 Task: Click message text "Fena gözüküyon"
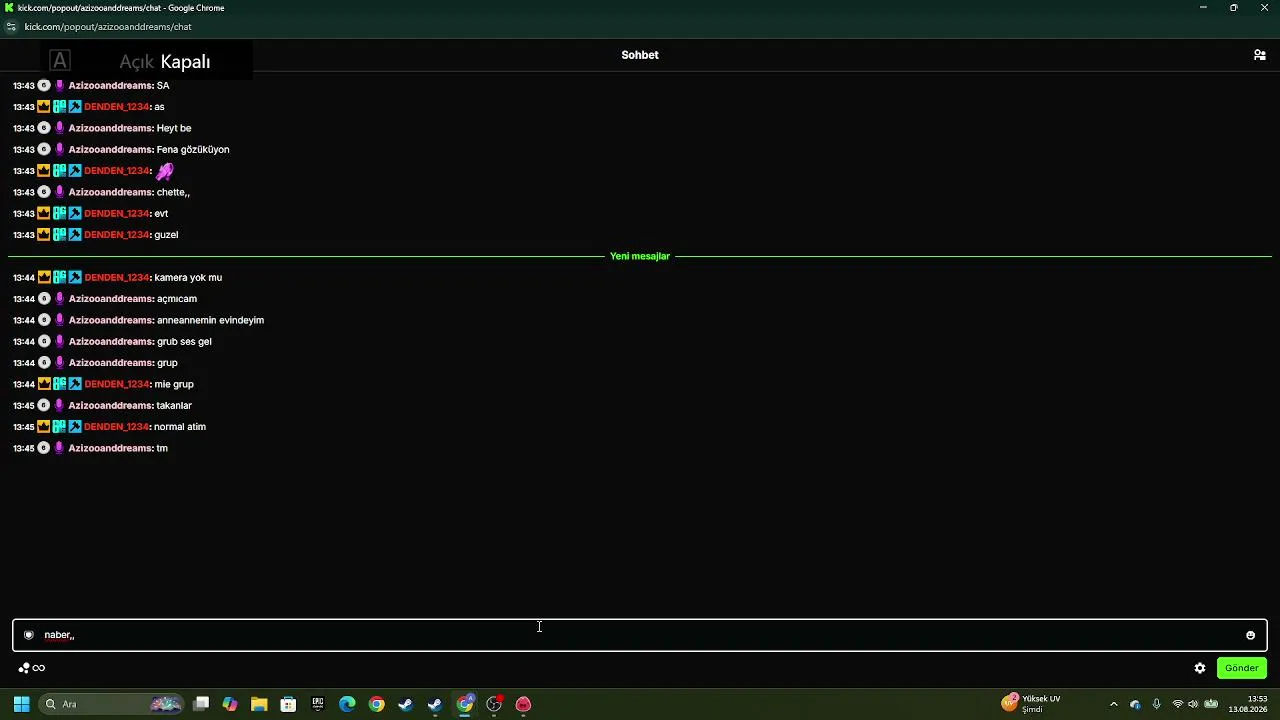(193, 150)
